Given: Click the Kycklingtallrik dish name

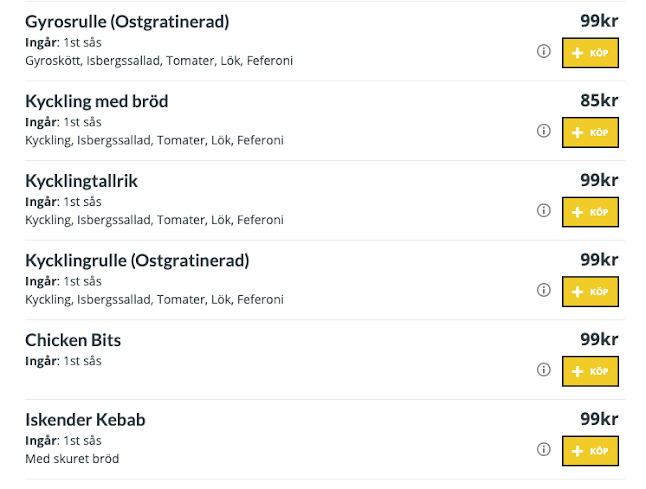Looking at the screenshot, I should pyautogui.click(x=81, y=181).
